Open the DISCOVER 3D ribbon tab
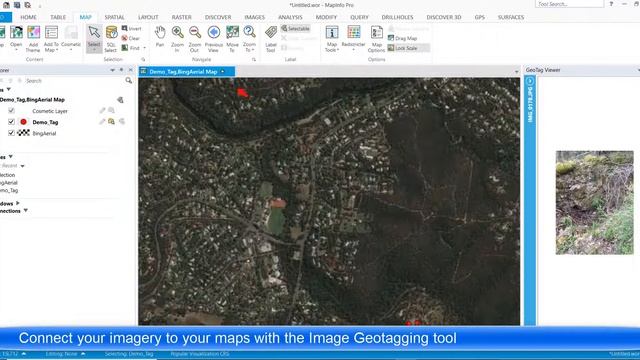The height and width of the screenshot is (360, 640). tap(444, 17)
